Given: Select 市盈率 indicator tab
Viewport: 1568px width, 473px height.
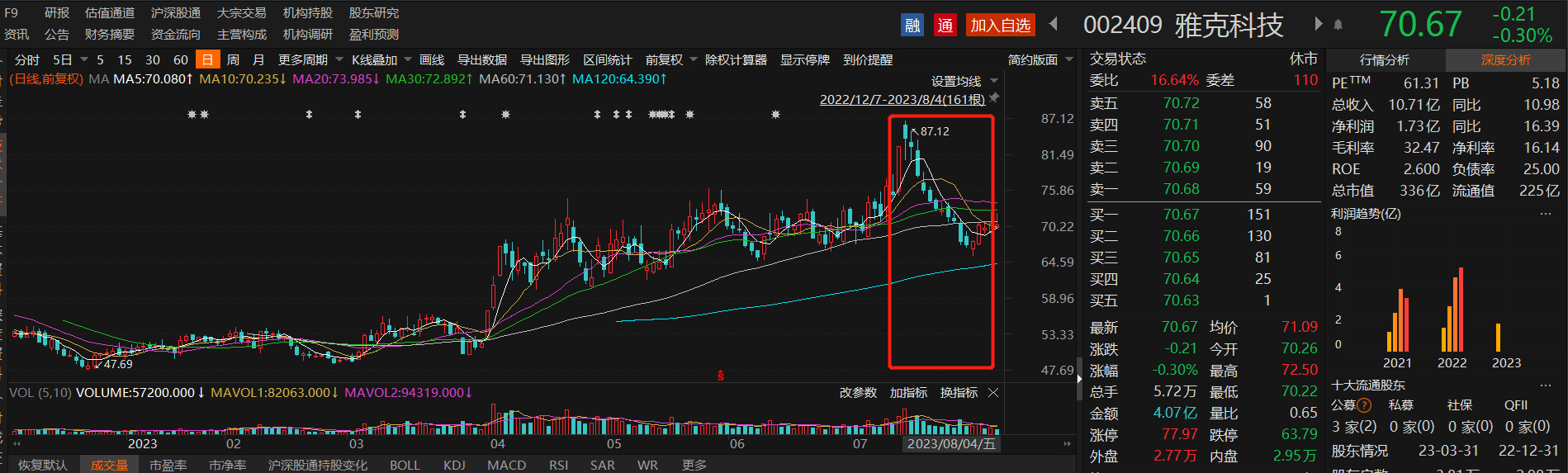Looking at the screenshot, I should coord(168,465).
